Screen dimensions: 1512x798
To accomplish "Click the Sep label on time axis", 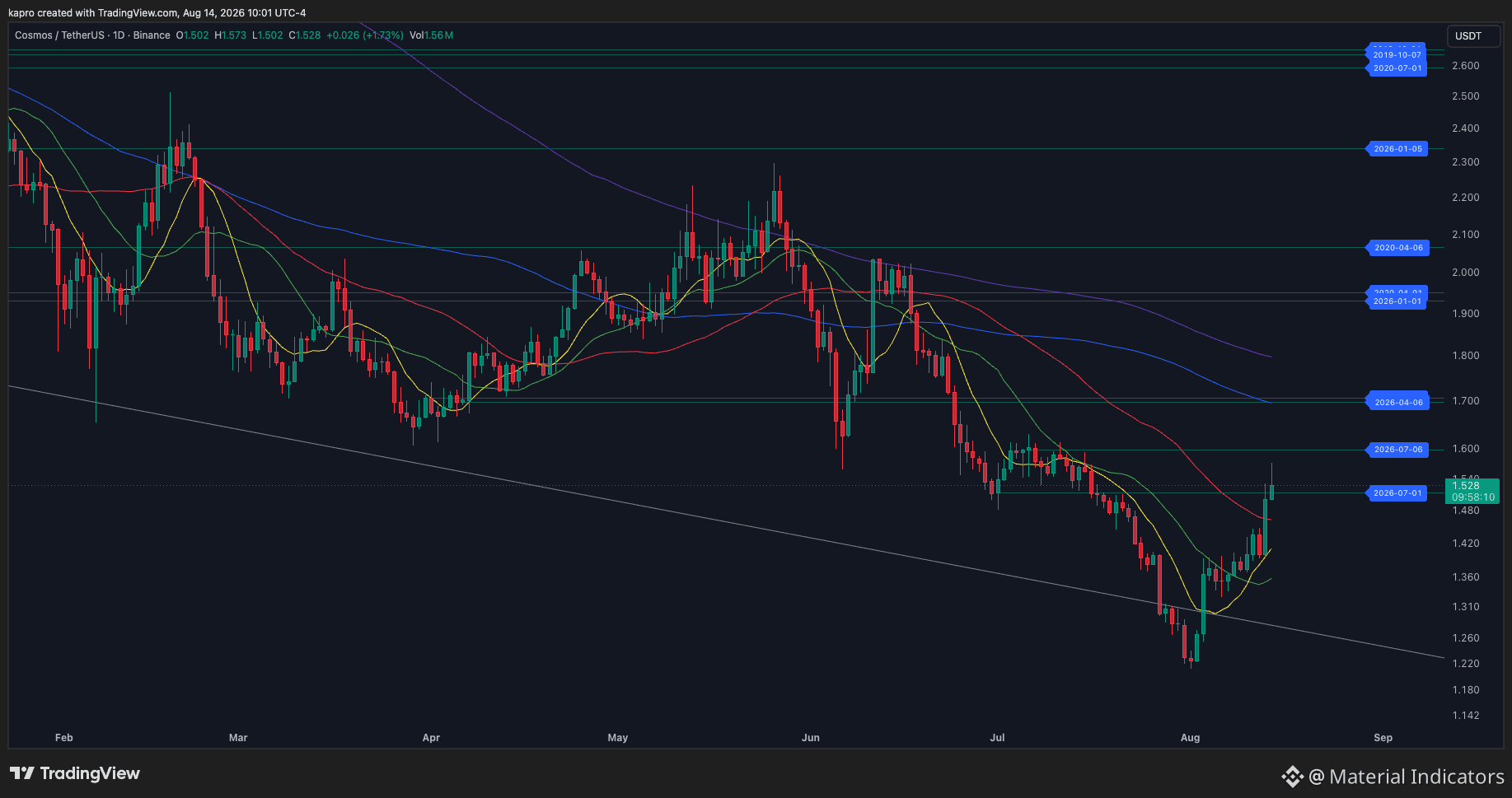I will coord(1383,738).
